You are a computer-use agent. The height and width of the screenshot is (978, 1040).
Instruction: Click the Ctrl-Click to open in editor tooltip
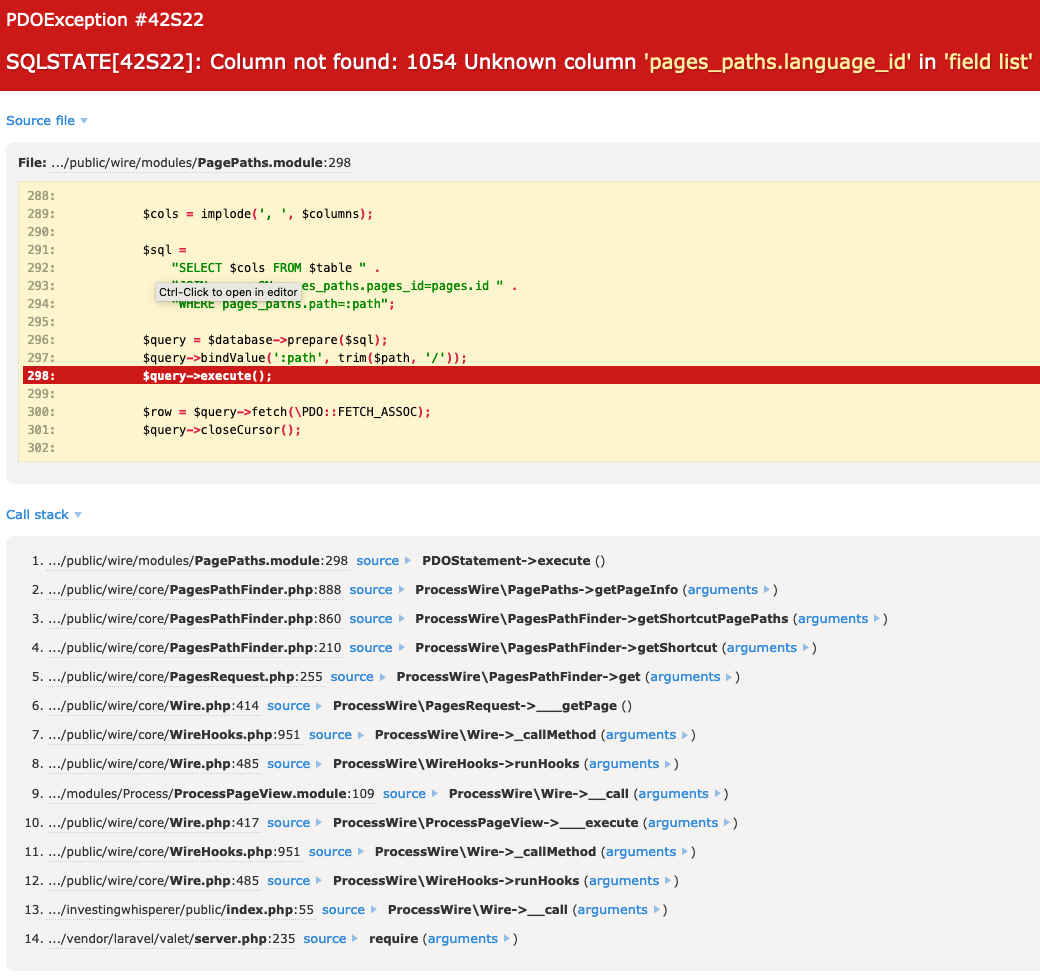[228, 292]
